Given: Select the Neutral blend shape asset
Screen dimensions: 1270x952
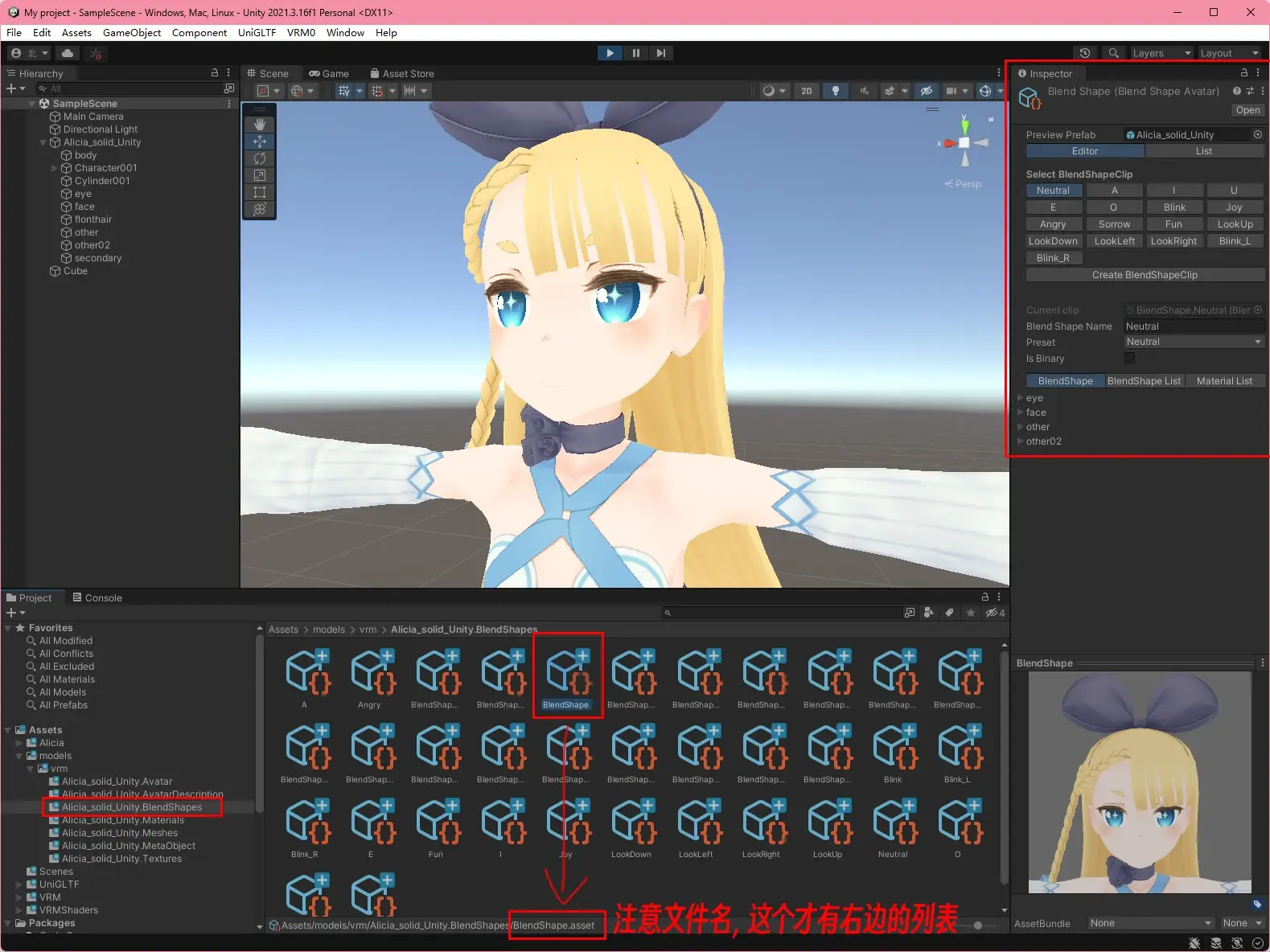Looking at the screenshot, I should pos(893,830).
